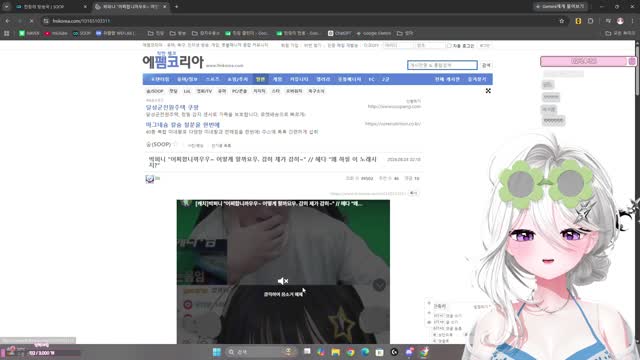Bookmark this page with the star icon
The width and height of the screenshot is (640, 360).
pos(562,21)
